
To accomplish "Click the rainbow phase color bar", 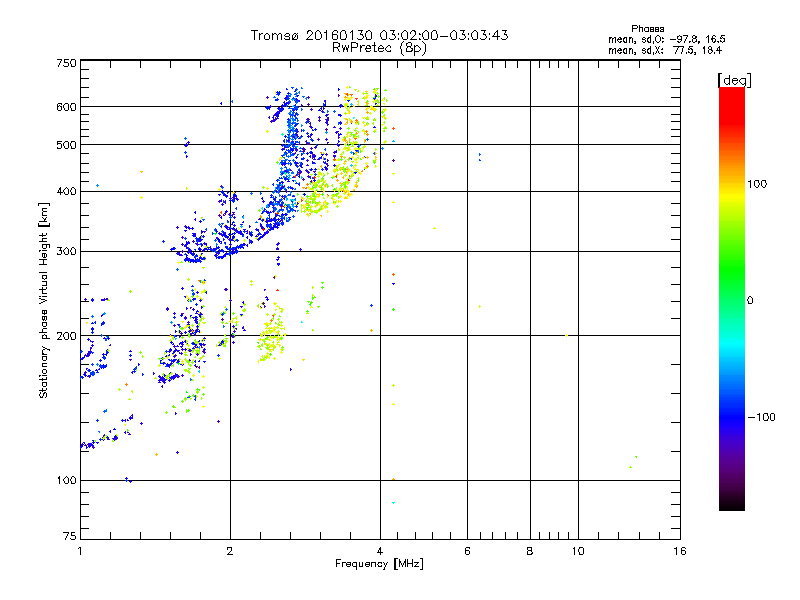I will (x=732, y=298).
